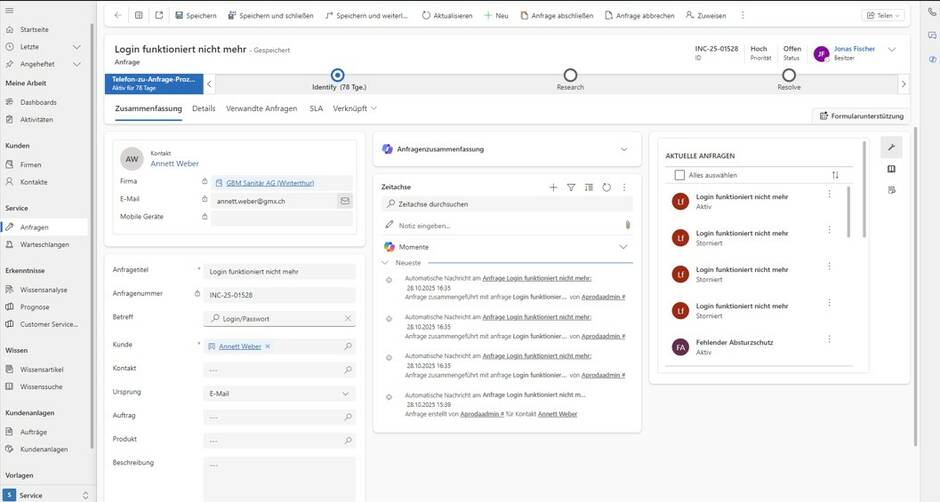Viewport: 940px width, 502px height.
Task: Open contact Annett Weber link
Action: [x=174, y=163]
